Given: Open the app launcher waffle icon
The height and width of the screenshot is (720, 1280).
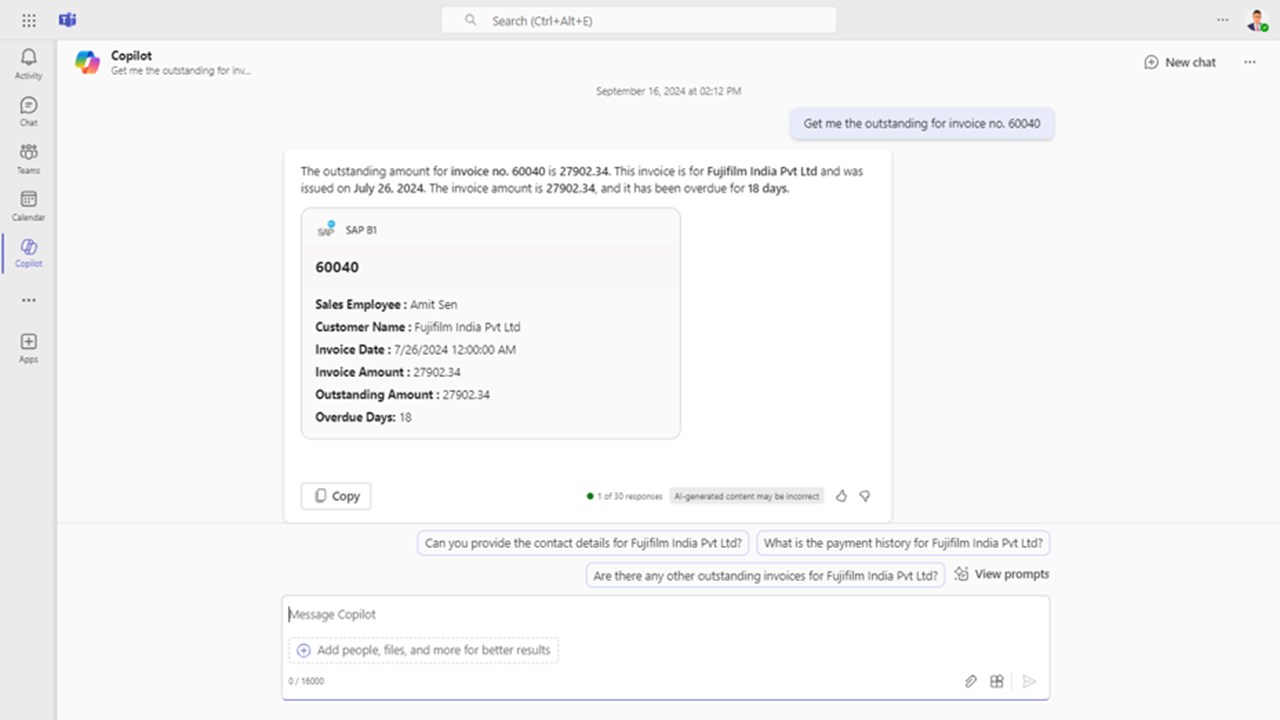Looking at the screenshot, I should [29, 20].
